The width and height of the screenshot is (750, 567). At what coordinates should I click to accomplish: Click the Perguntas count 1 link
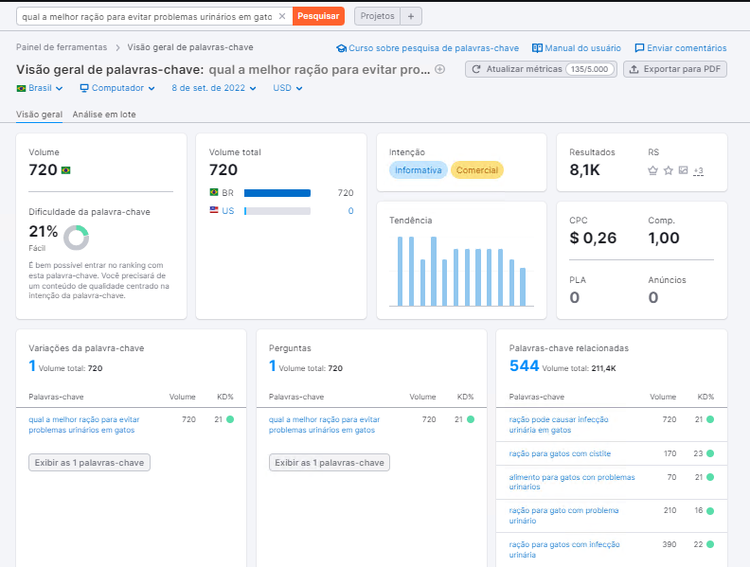pos(272,366)
